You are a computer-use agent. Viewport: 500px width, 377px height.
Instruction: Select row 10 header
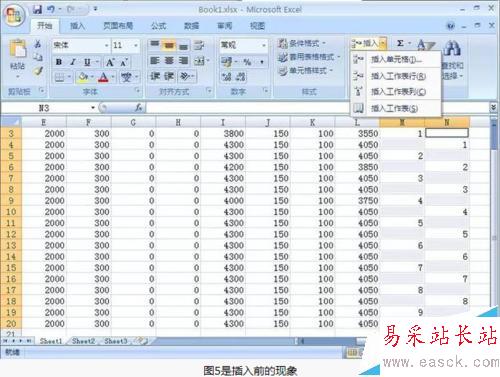pyautogui.click(x=11, y=212)
